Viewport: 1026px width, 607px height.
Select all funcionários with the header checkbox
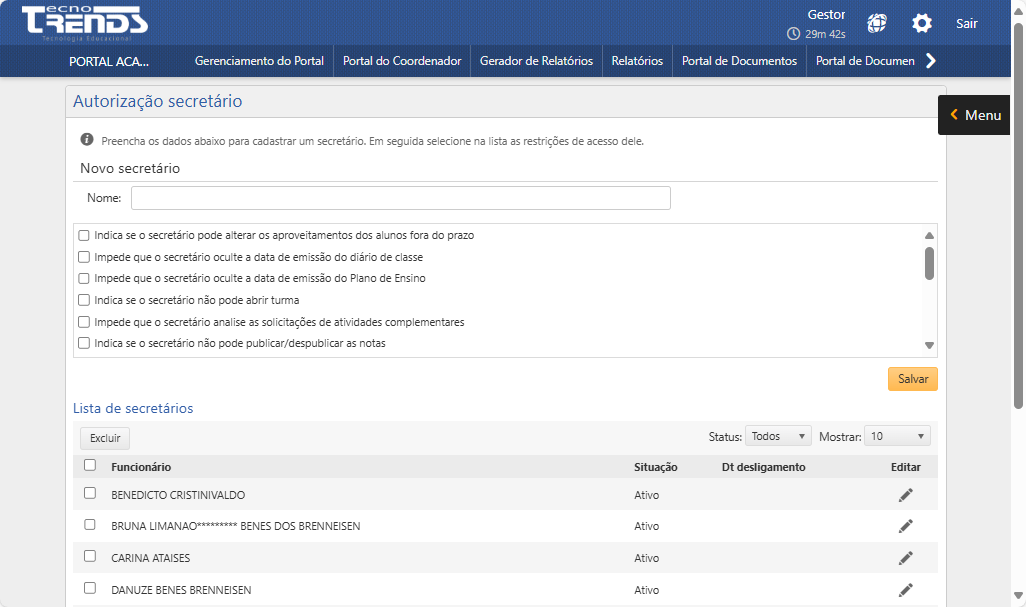tap(88, 467)
